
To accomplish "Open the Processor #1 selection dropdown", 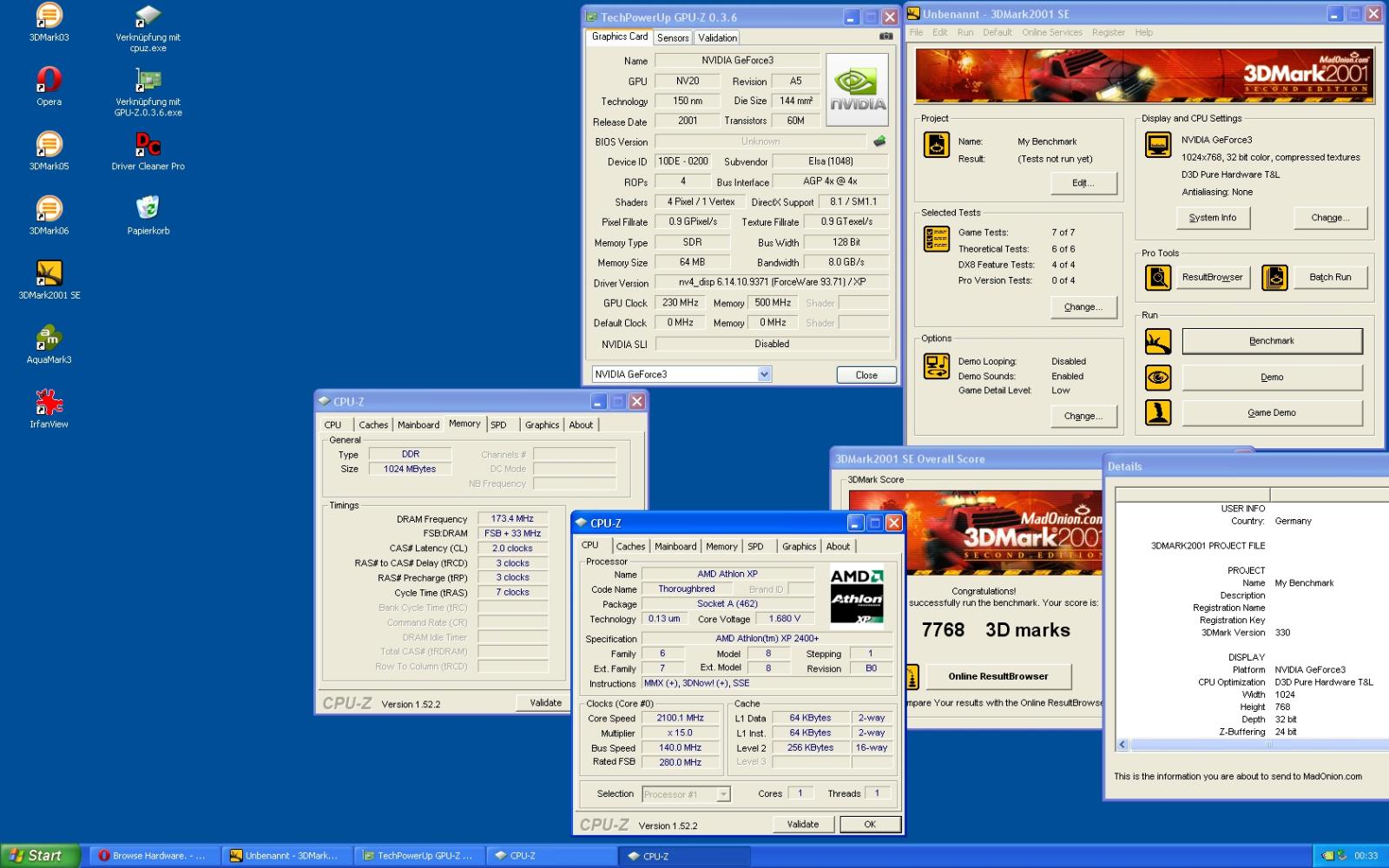I will pos(723,794).
